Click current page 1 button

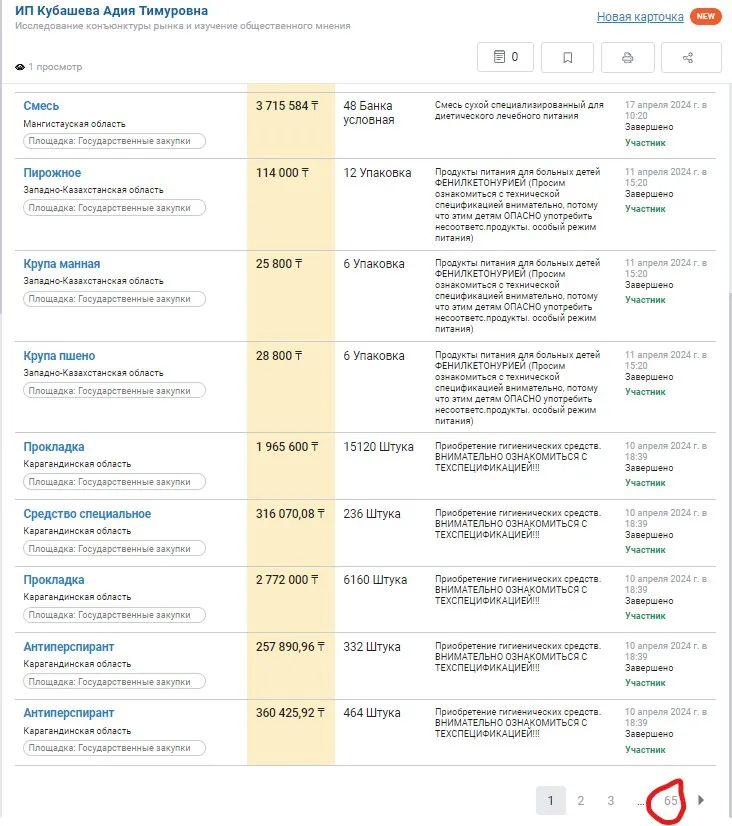(x=550, y=800)
